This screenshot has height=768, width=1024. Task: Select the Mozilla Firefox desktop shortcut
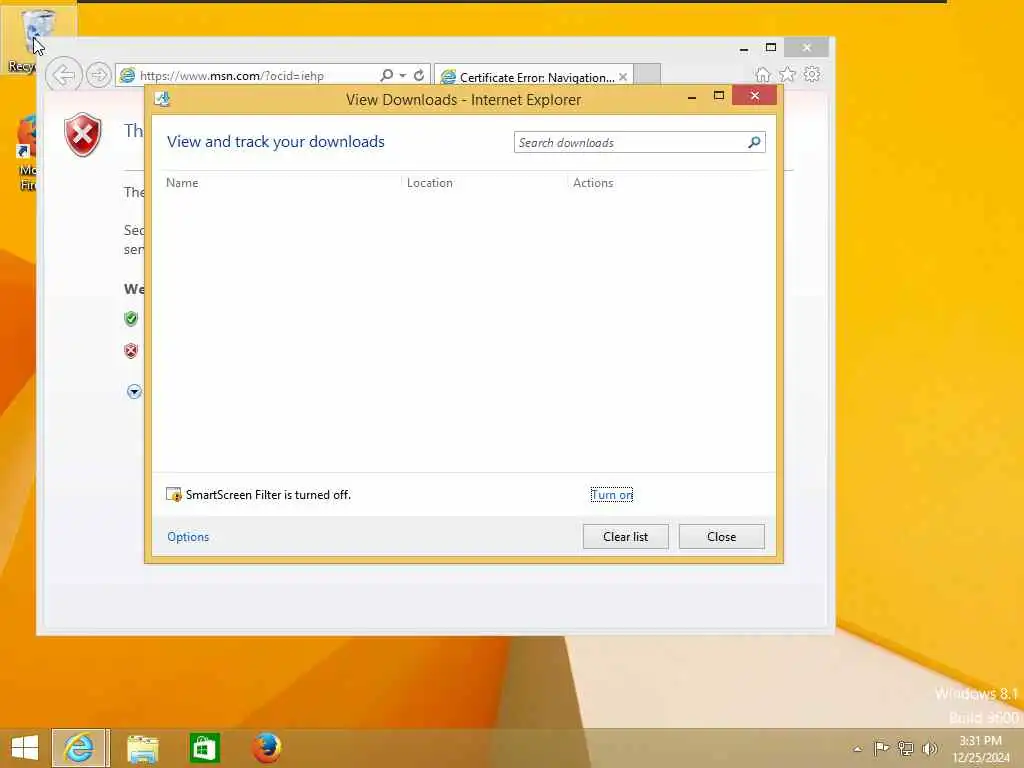[x=27, y=153]
